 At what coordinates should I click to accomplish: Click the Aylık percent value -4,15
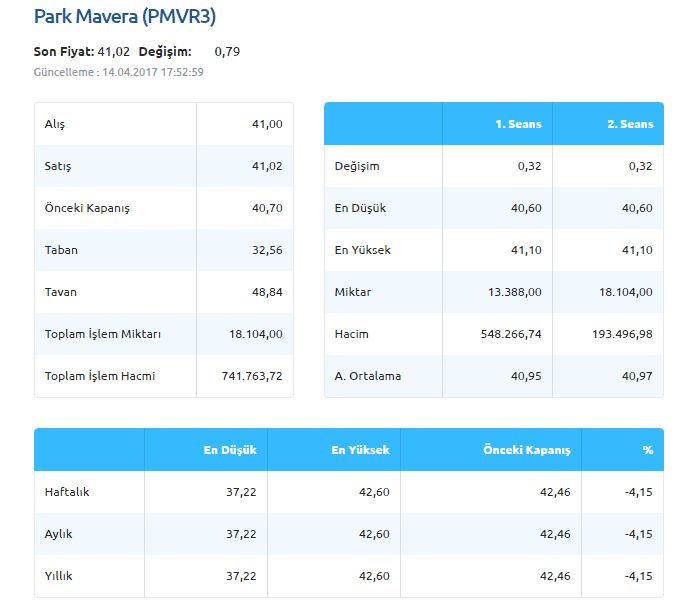click(x=639, y=534)
